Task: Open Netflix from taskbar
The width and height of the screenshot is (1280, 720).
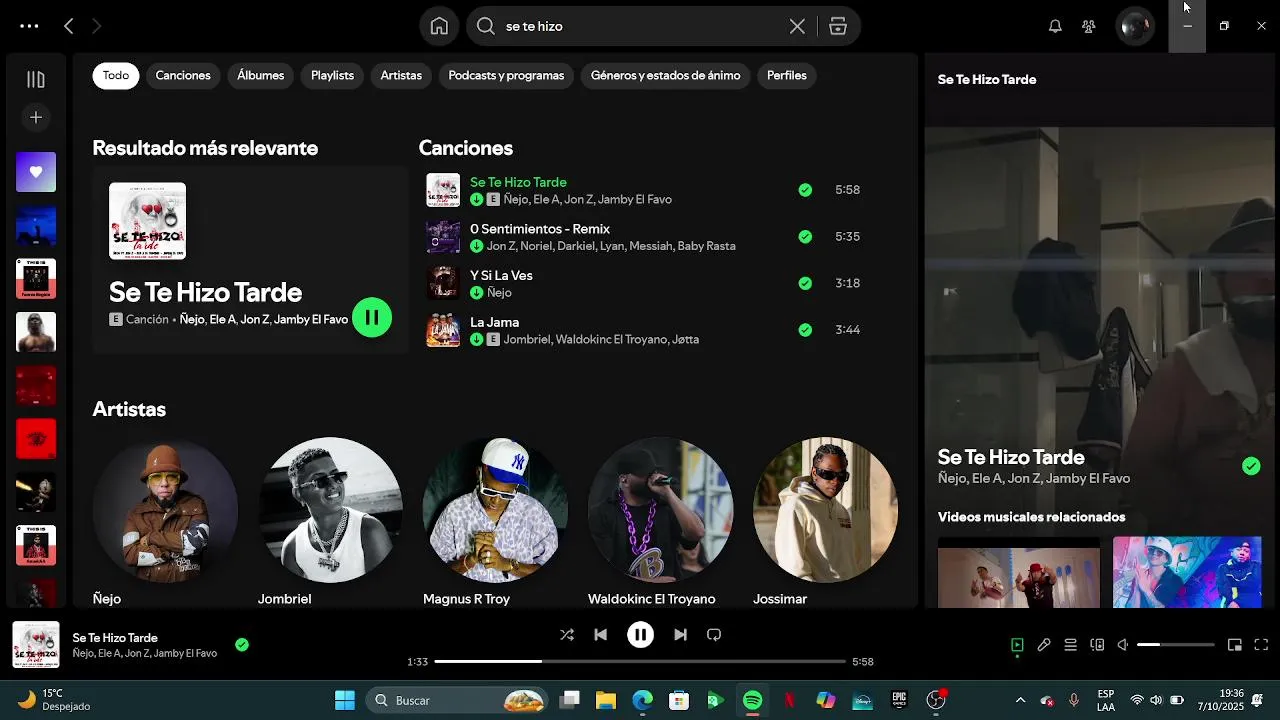Action: 789,700
